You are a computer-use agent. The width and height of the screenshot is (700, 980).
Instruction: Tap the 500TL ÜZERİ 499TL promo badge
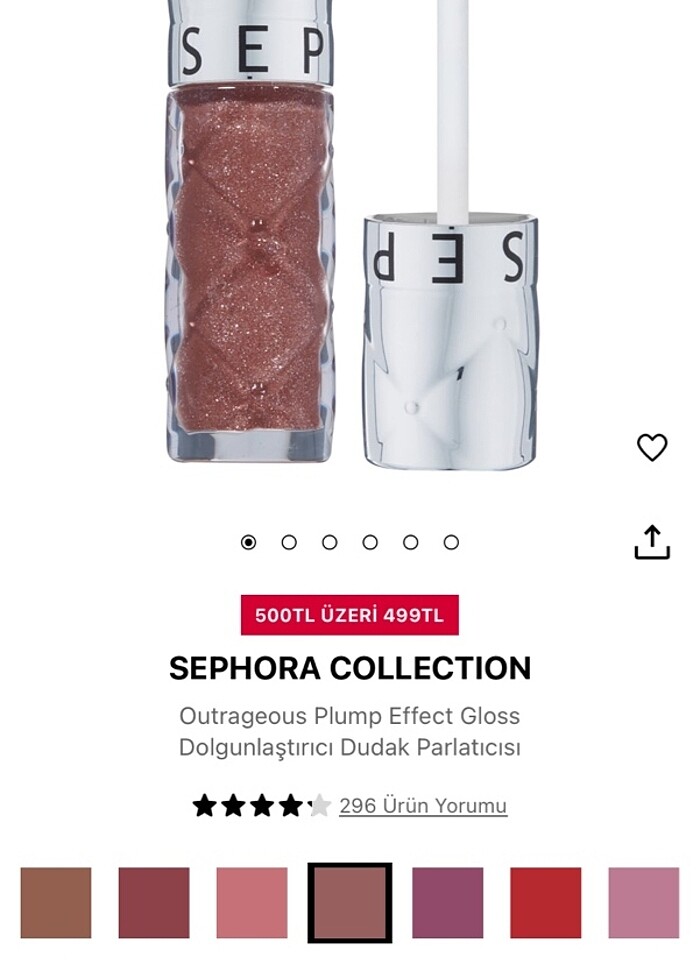[x=350, y=615]
